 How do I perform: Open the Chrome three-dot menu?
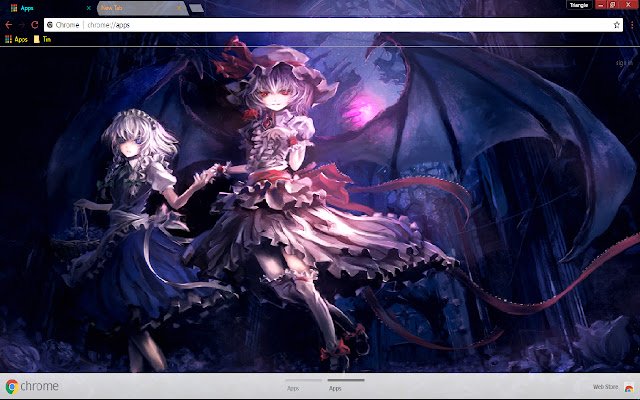(632, 25)
